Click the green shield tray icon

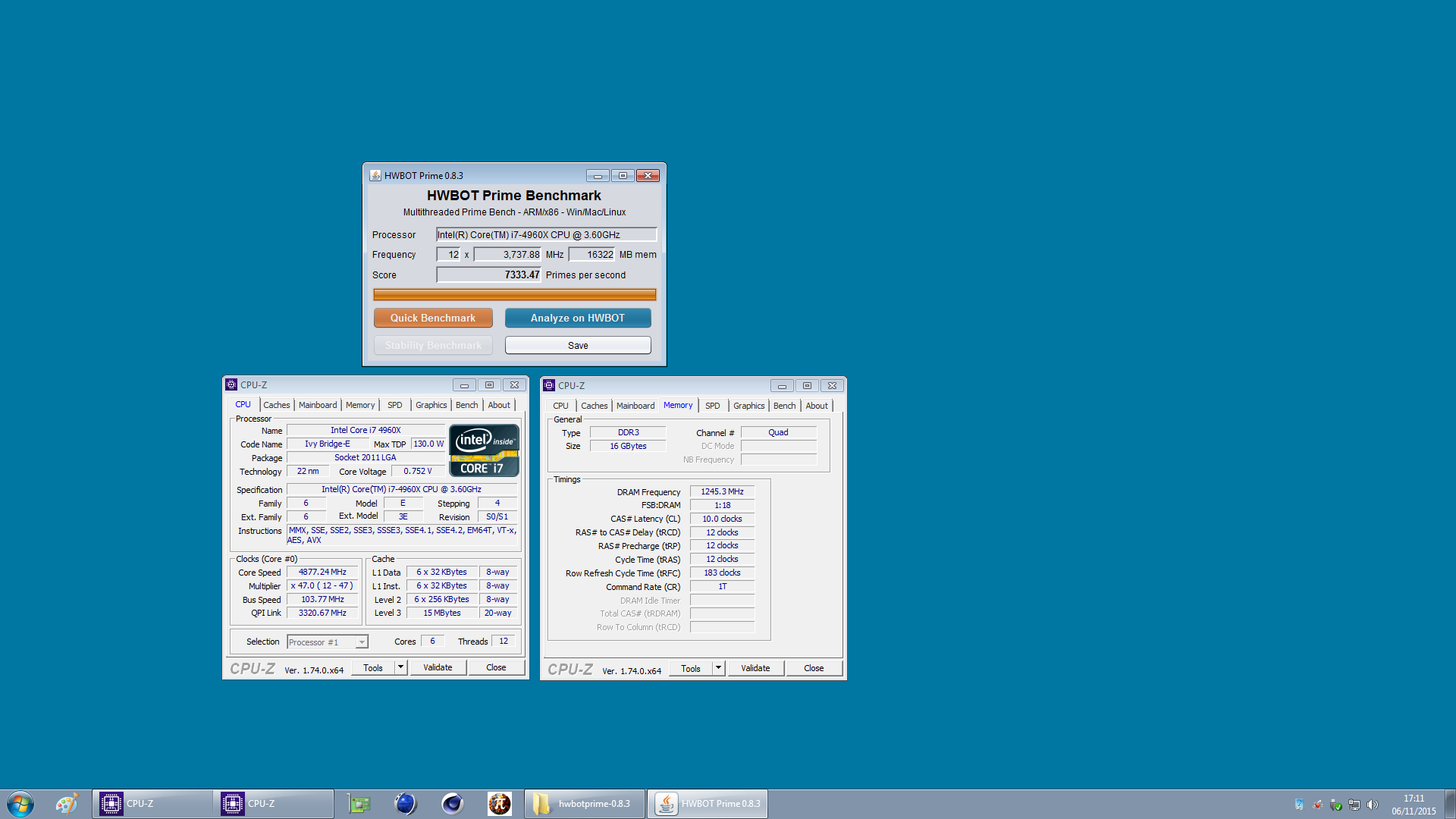tap(1336, 805)
